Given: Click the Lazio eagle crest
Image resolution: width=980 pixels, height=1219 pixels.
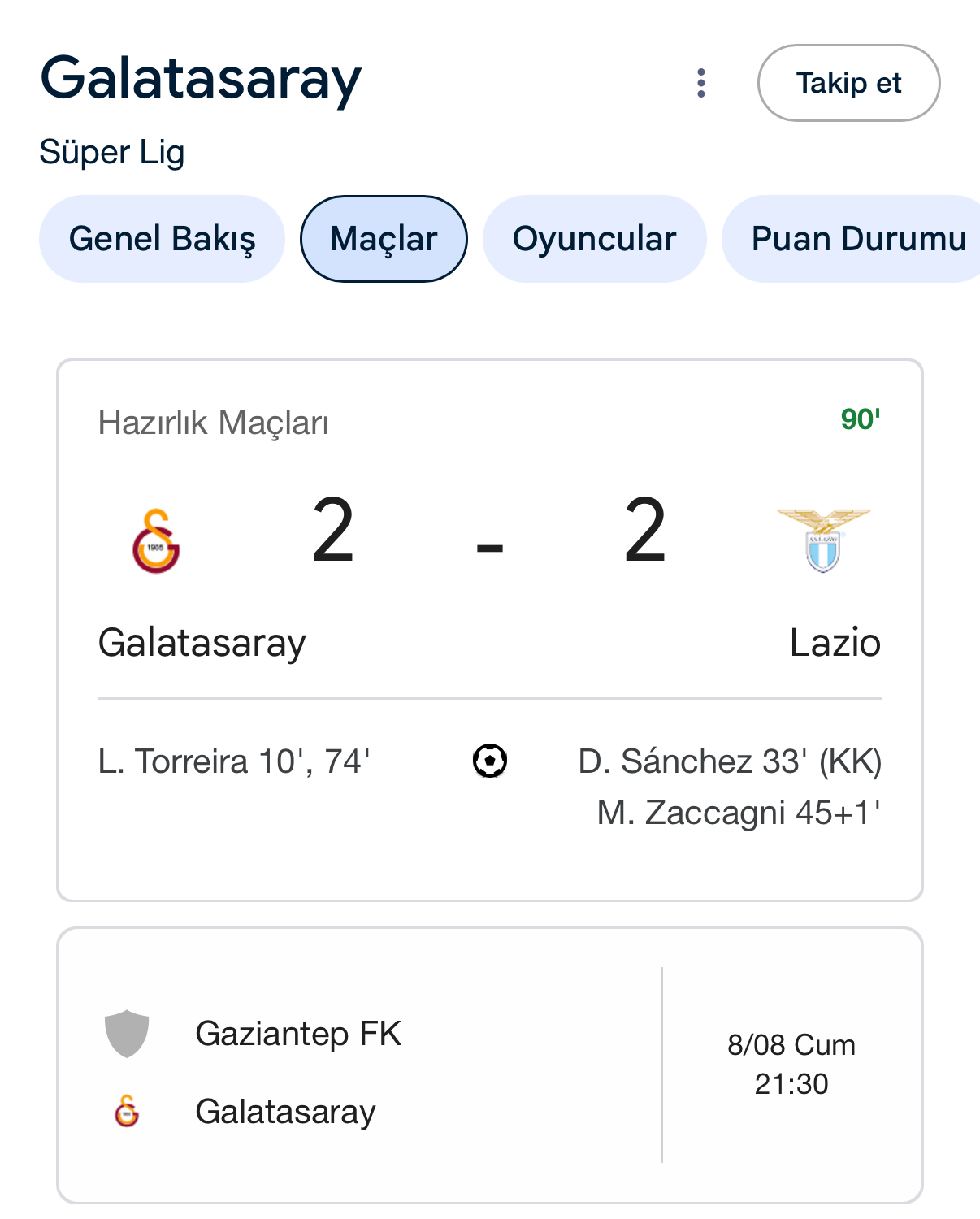Looking at the screenshot, I should pyautogui.click(x=823, y=540).
